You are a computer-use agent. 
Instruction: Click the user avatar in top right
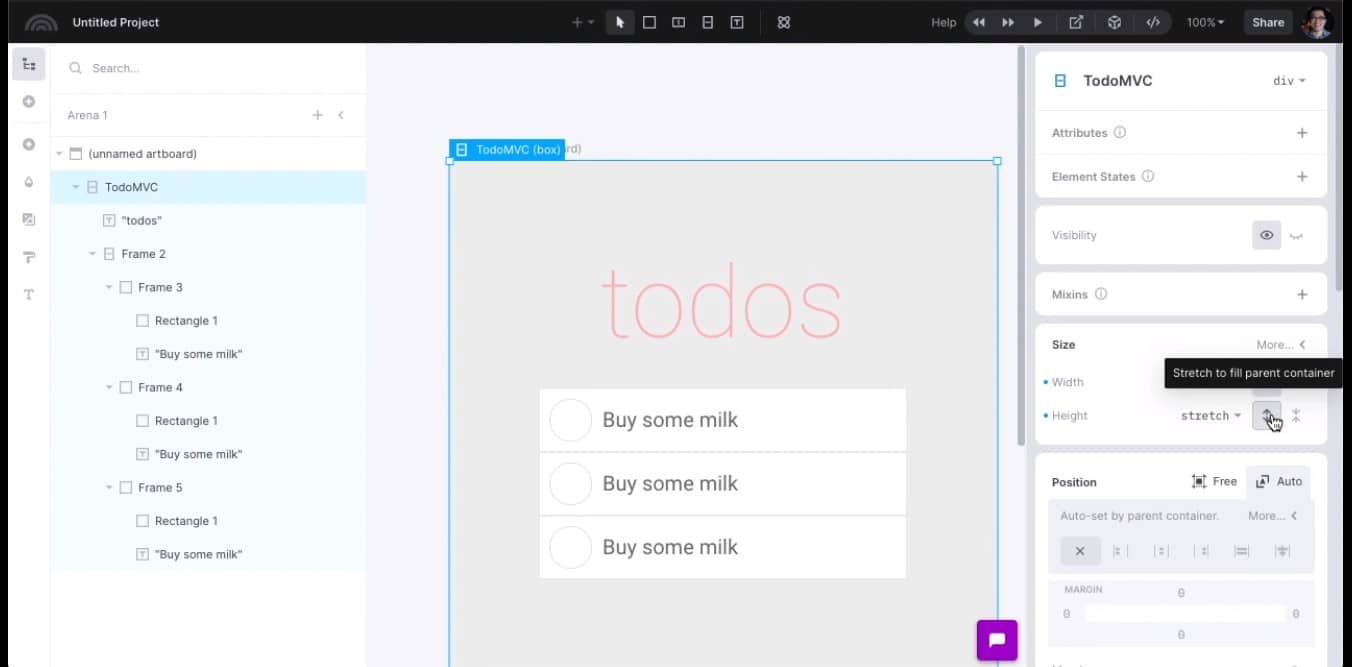(x=1318, y=22)
